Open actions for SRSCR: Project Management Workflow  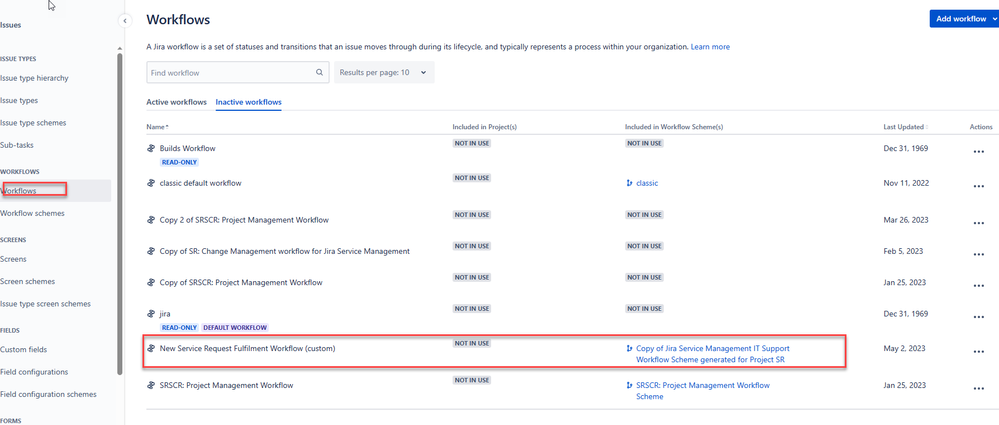(x=979, y=389)
